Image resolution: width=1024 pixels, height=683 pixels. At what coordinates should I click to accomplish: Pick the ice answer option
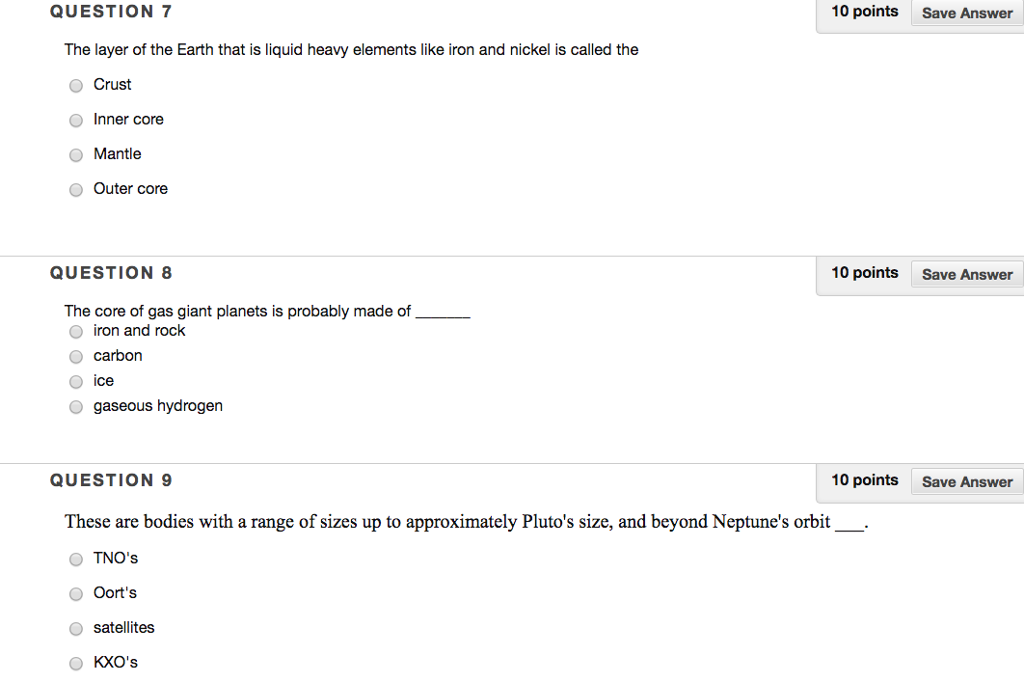tap(76, 382)
